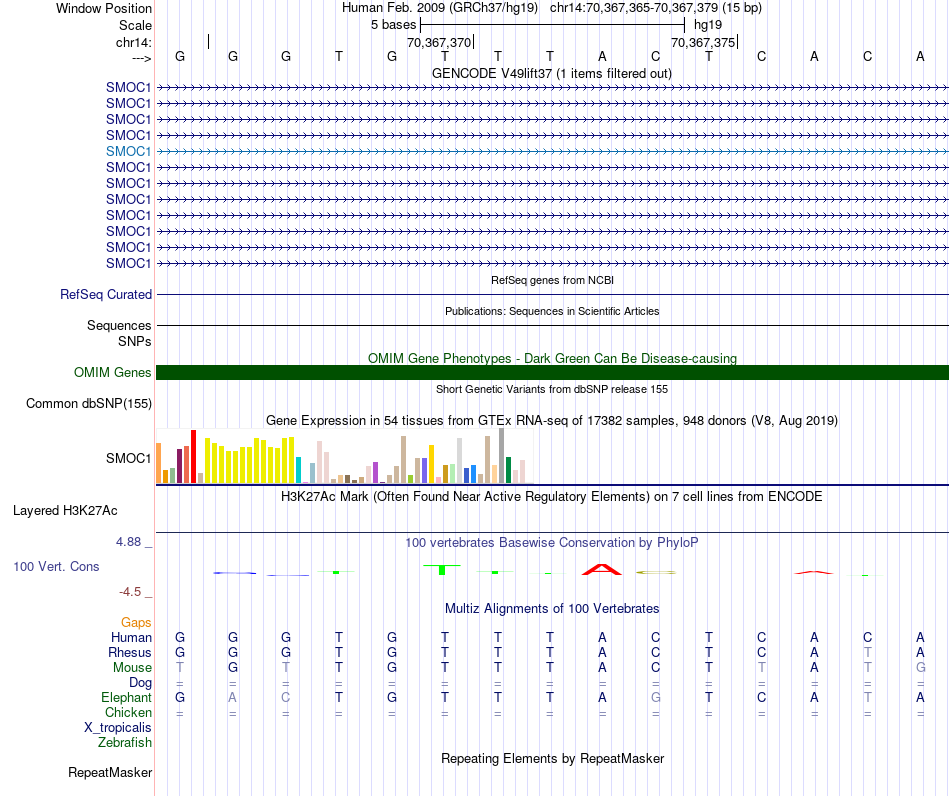Click the ---> strand direction arrow label
Viewport: 950px width, 796px height.
[x=142, y=58]
